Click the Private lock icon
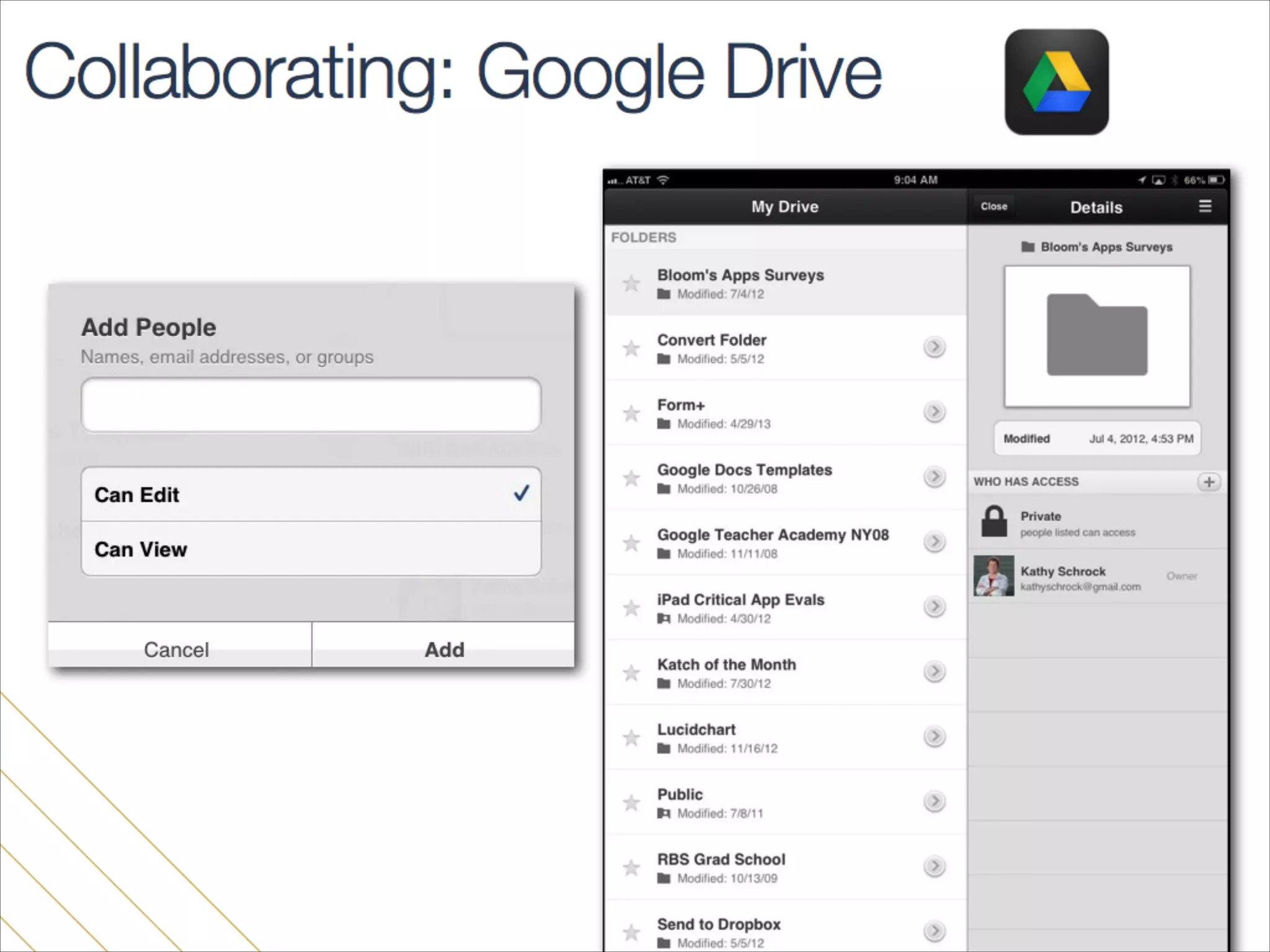 994,521
